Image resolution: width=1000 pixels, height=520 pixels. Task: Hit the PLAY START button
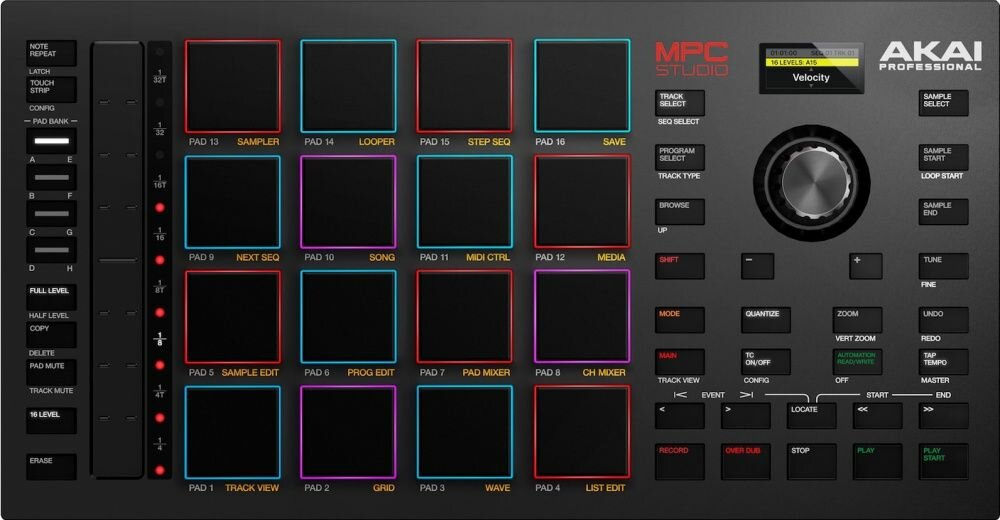click(x=943, y=461)
